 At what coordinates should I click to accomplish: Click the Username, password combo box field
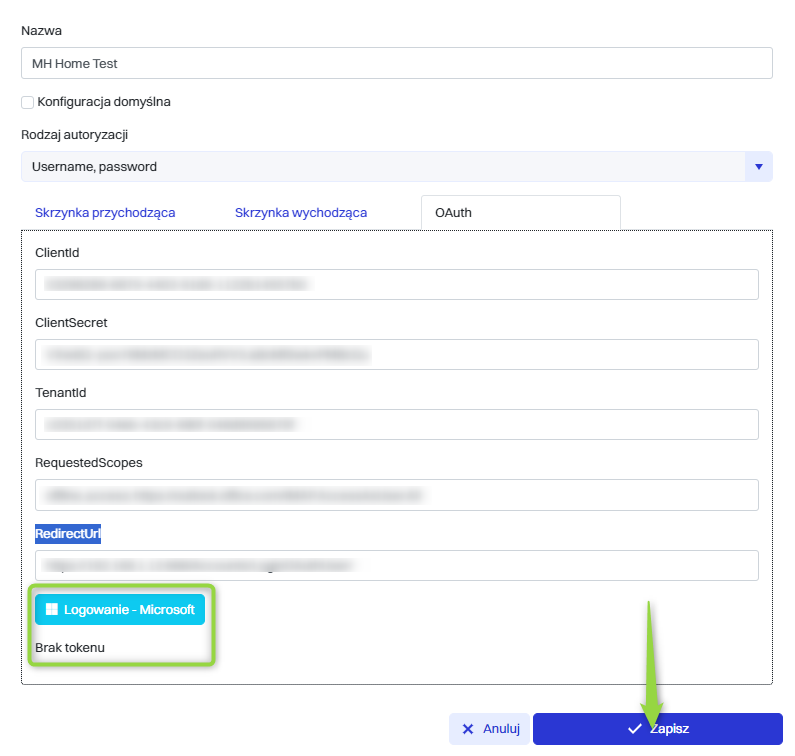[382, 167]
